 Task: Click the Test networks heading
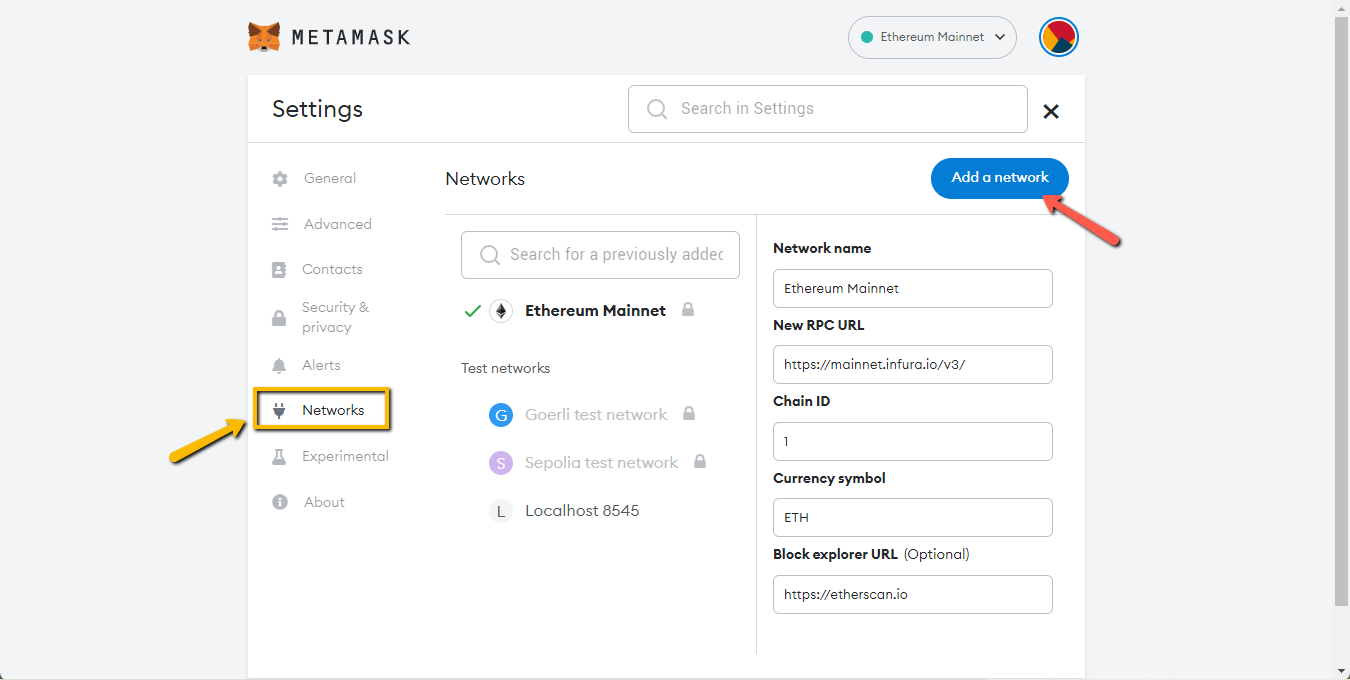click(x=506, y=368)
